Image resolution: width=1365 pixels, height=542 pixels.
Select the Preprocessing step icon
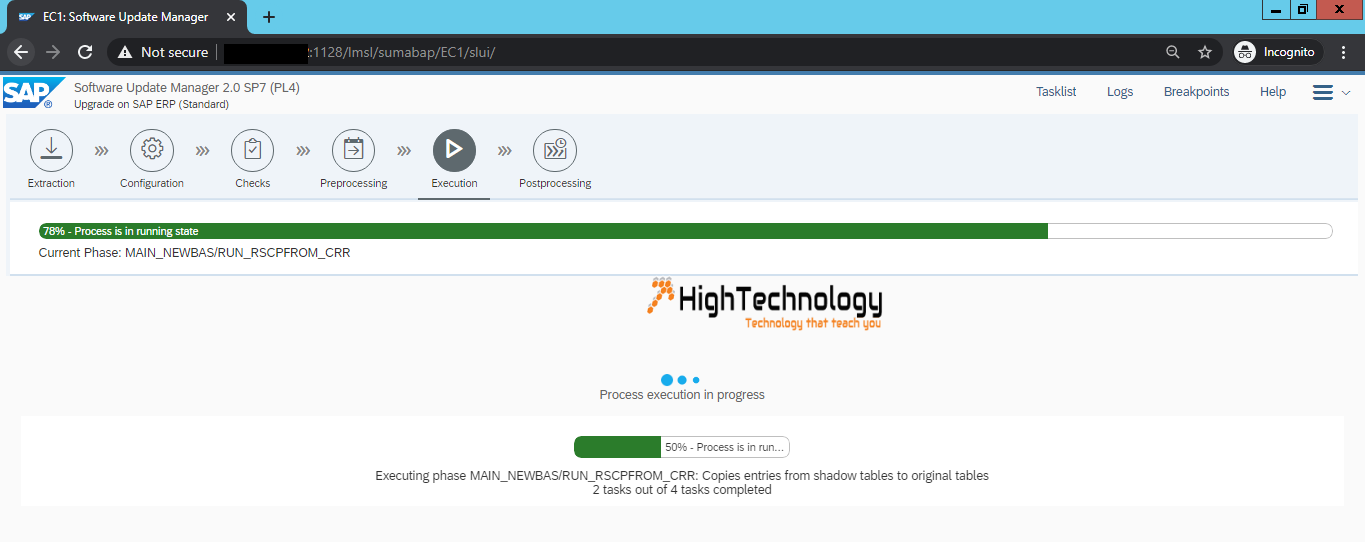tap(354, 150)
